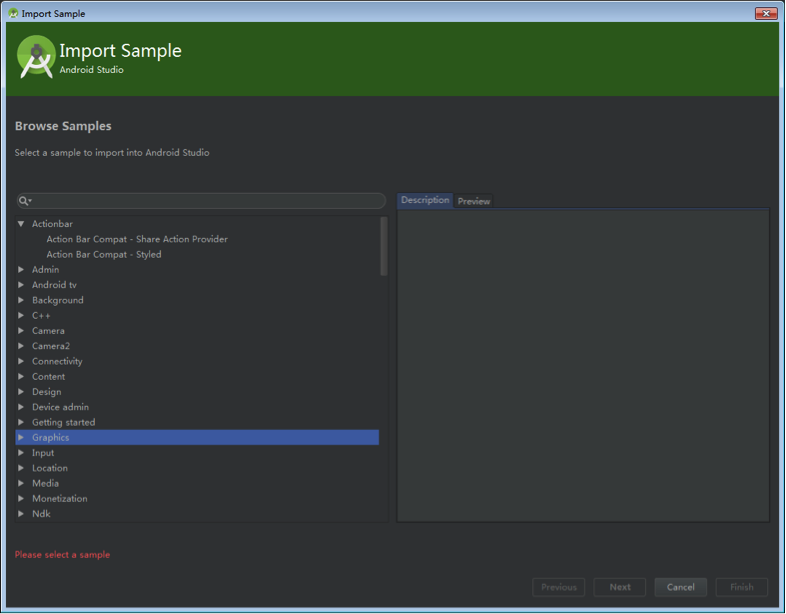Expand the Monetization category arrow

[21, 499]
